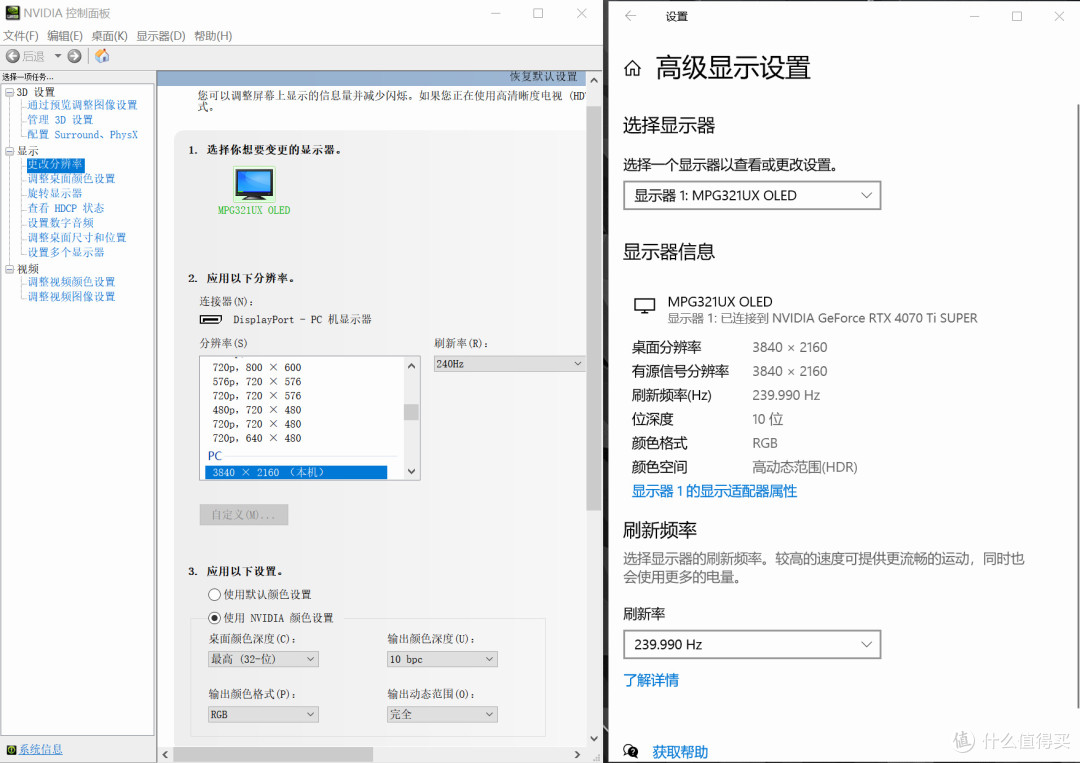Viewport: 1080px width, 763px height.
Task: Open the 系统信息 link
Action: tap(41, 749)
